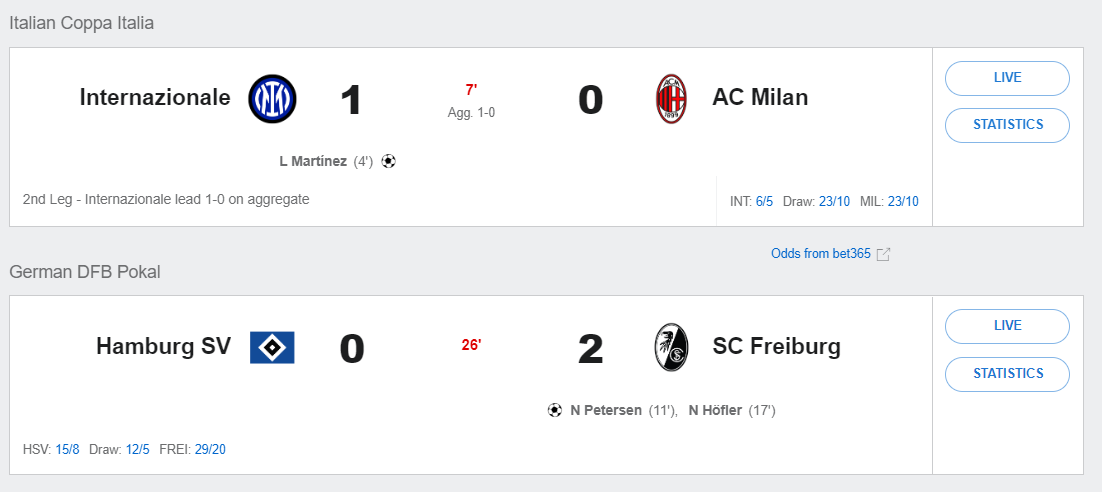Select FREI win odds 29/20

coord(211,449)
